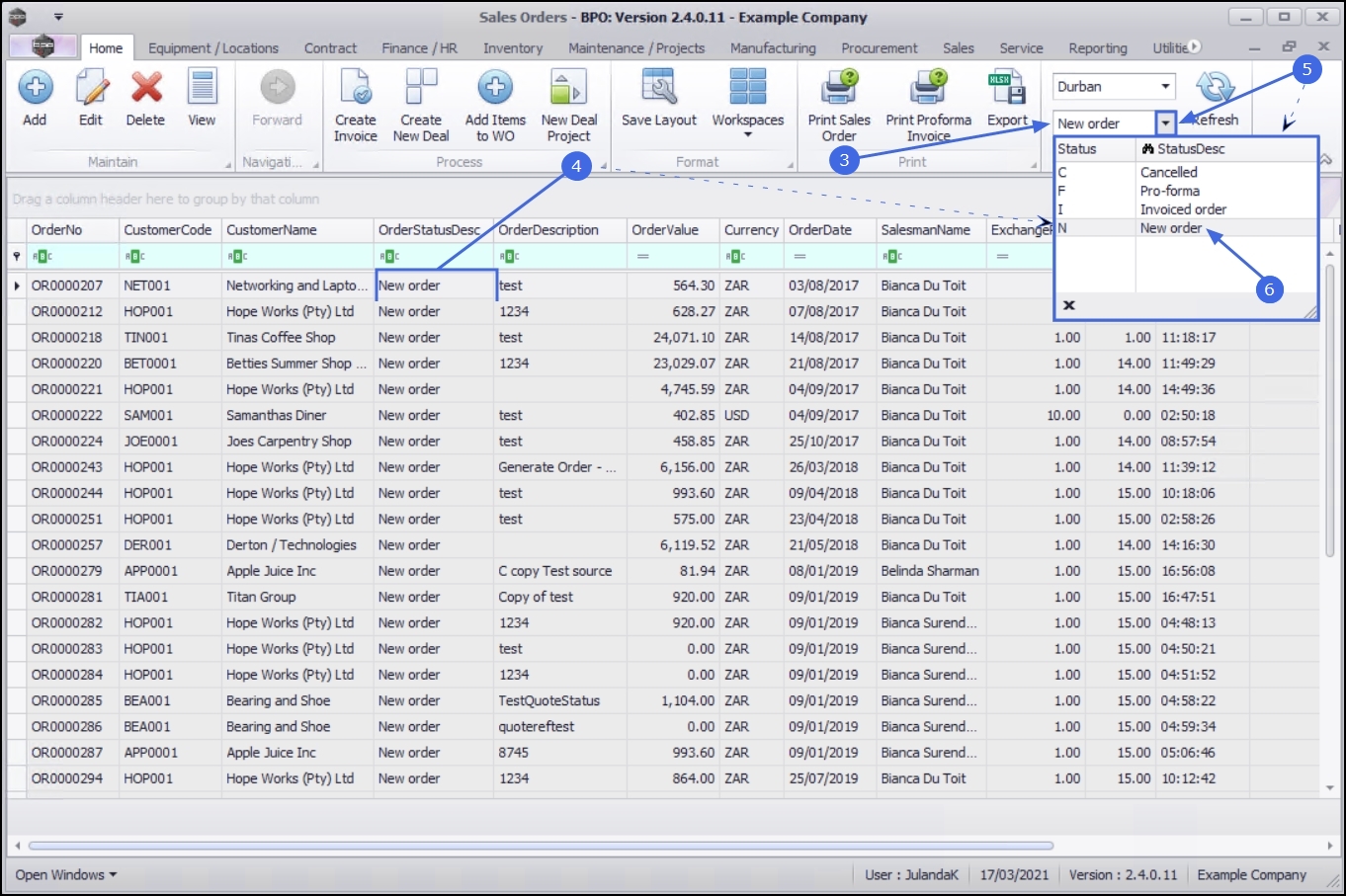Viewport: 1346px width, 896px height.
Task: Click the OrderDescription filter row cell
Action: 560,257
